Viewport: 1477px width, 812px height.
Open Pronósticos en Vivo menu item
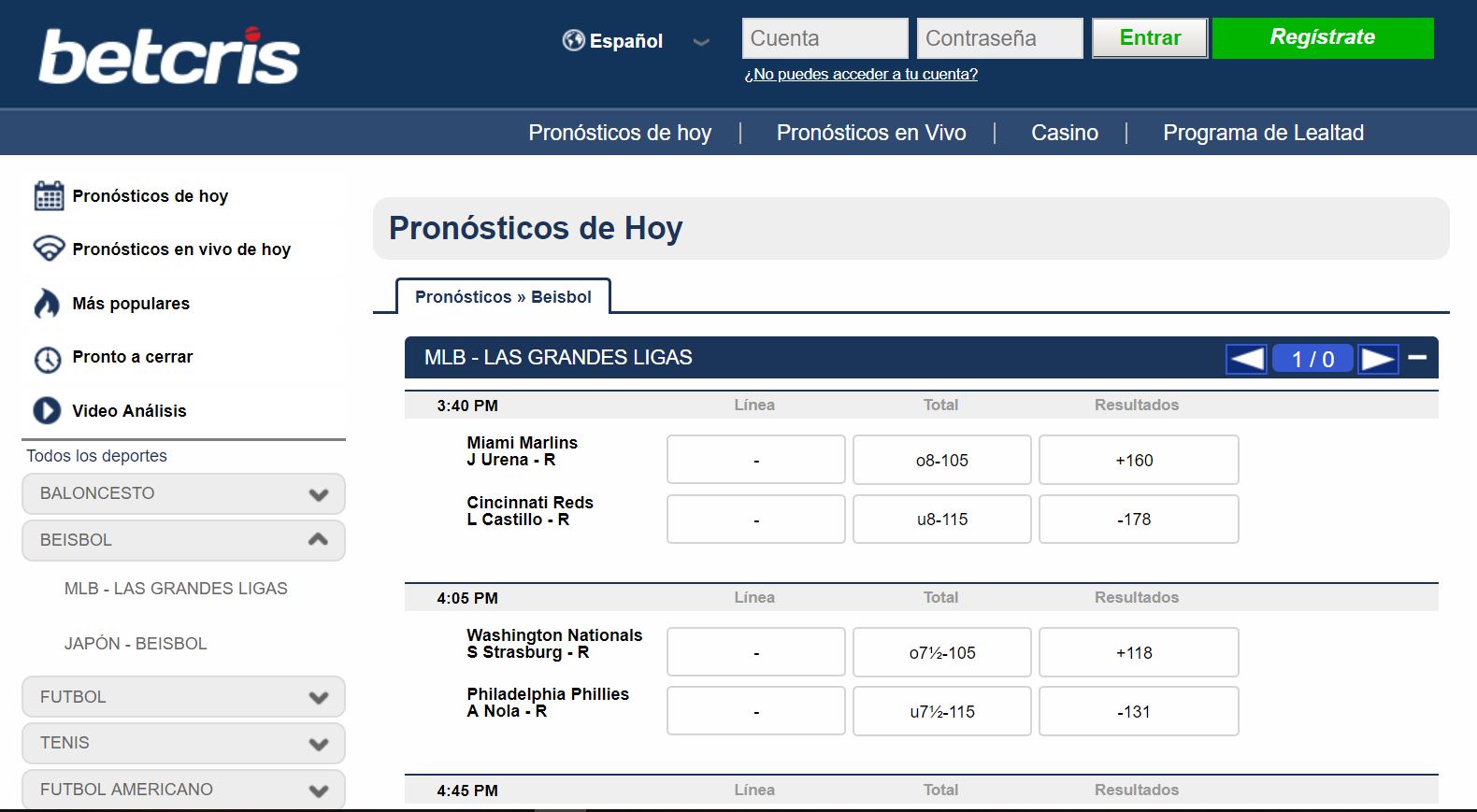pyautogui.click(x=871, y=133)
